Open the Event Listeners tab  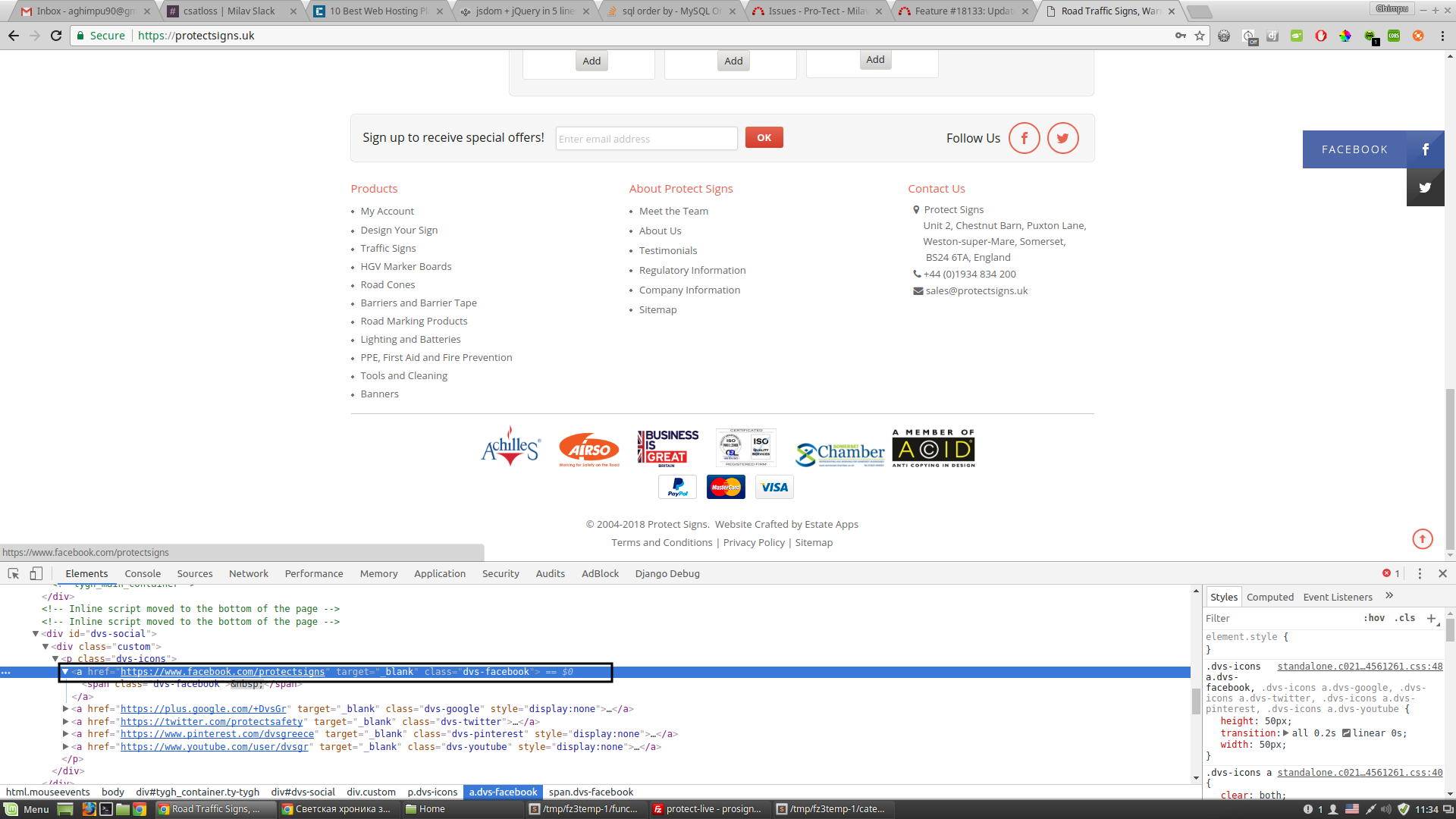(x=1338, y=598)
